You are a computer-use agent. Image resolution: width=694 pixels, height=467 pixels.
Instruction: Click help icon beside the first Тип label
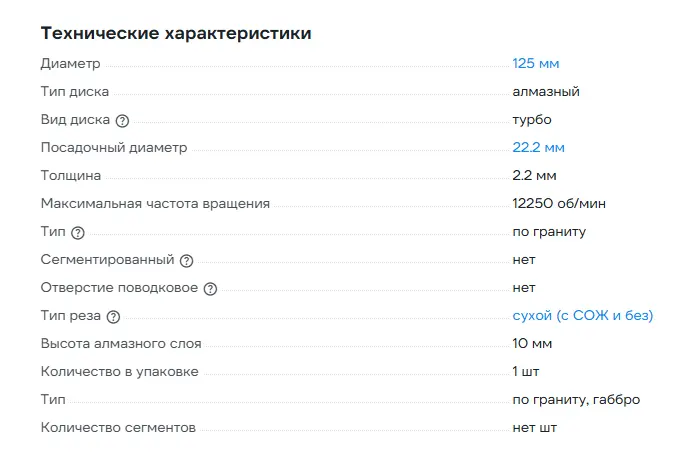(78, 232)
